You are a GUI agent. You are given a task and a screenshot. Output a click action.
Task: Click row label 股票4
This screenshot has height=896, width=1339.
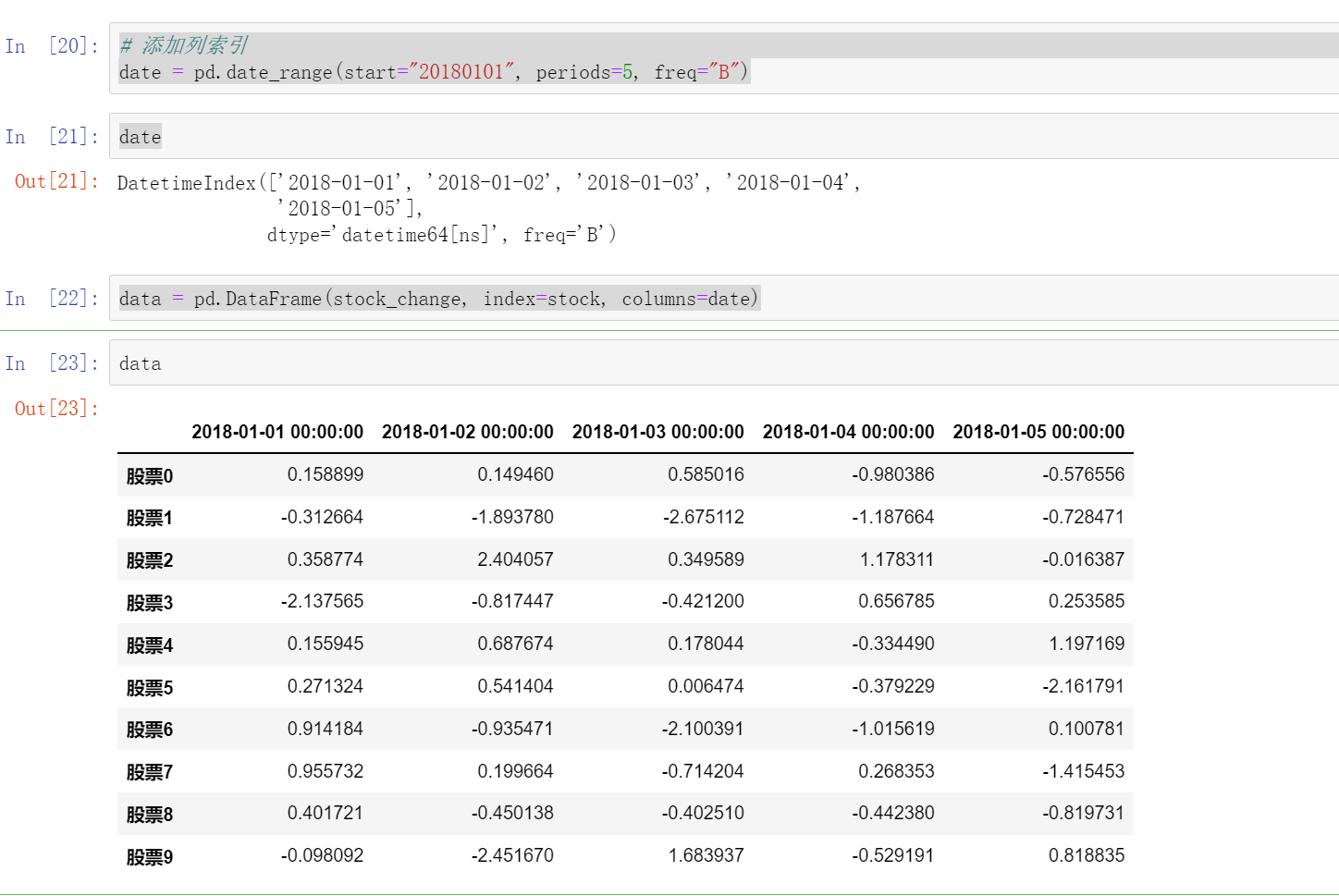coord(150,645)
